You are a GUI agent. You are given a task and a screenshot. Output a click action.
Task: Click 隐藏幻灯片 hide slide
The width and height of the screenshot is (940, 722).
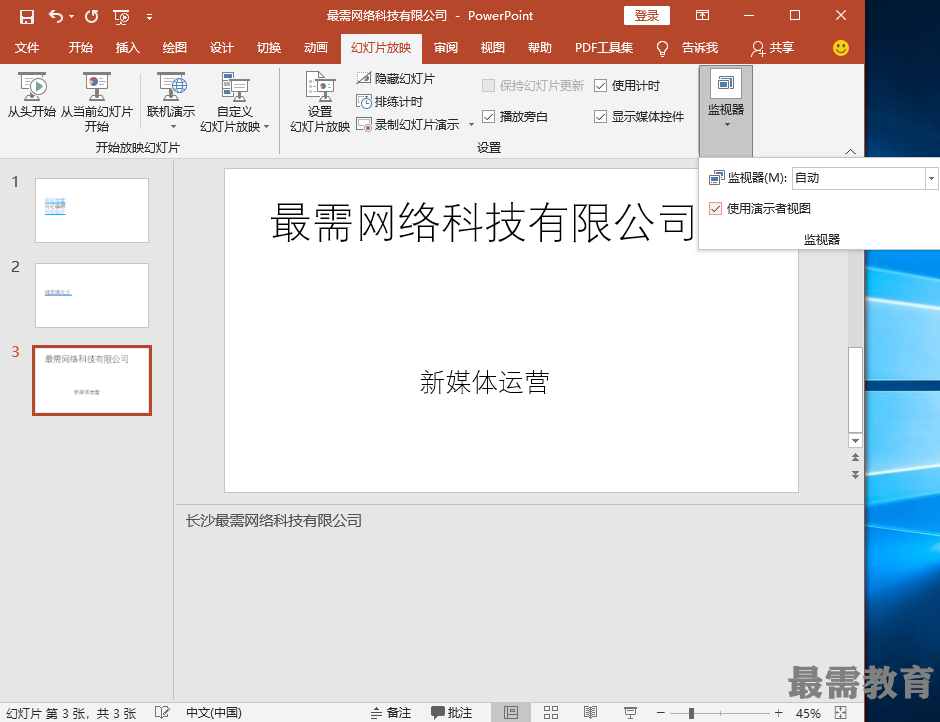(396, 78)
